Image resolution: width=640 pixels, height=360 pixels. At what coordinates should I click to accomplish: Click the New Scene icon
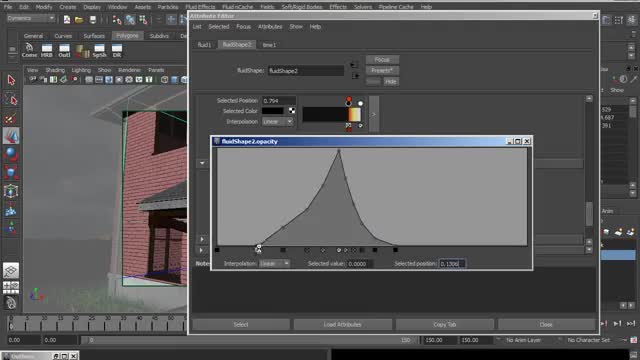67,19
